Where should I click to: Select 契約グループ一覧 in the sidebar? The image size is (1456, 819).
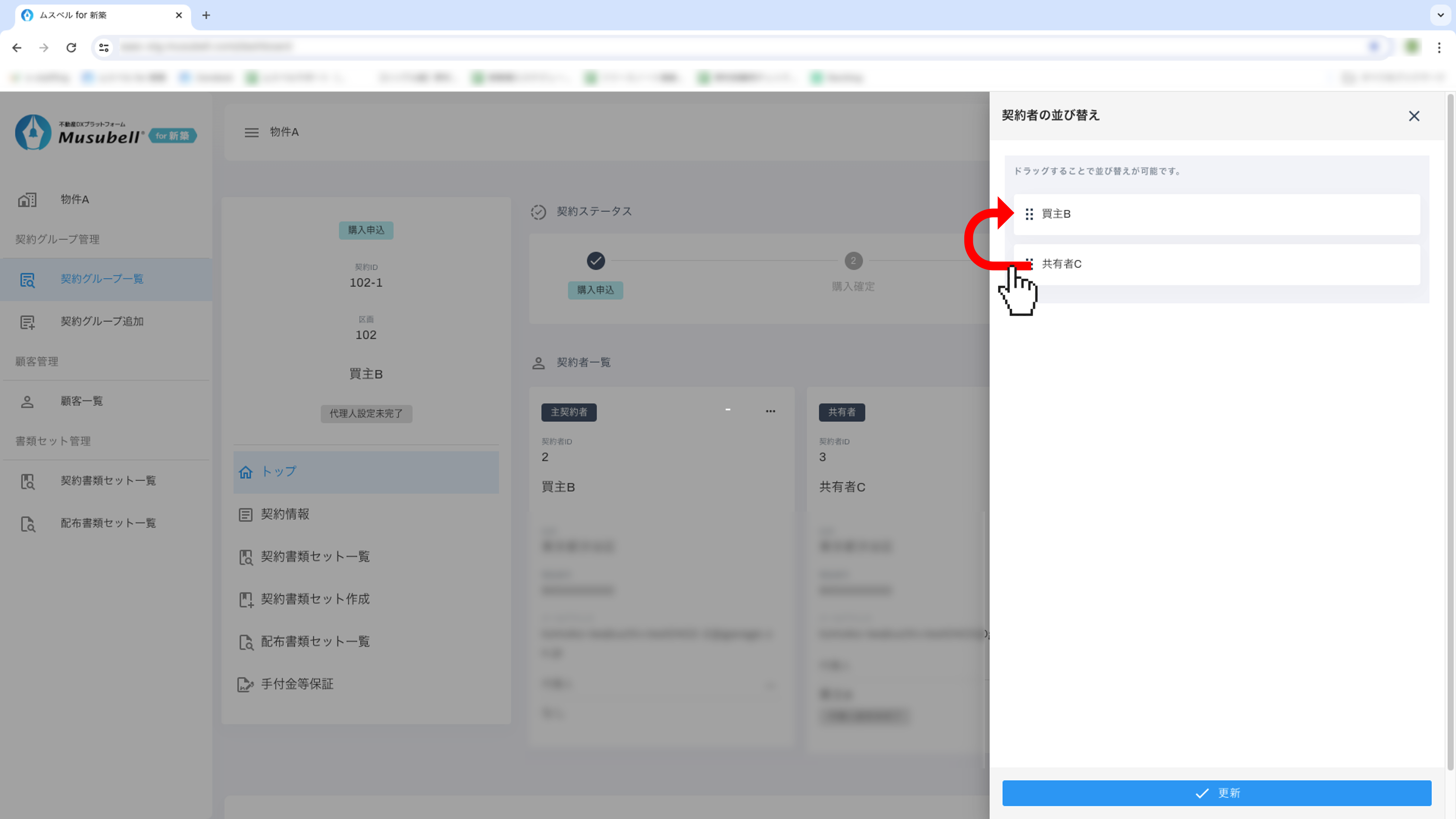coord(102,279)
